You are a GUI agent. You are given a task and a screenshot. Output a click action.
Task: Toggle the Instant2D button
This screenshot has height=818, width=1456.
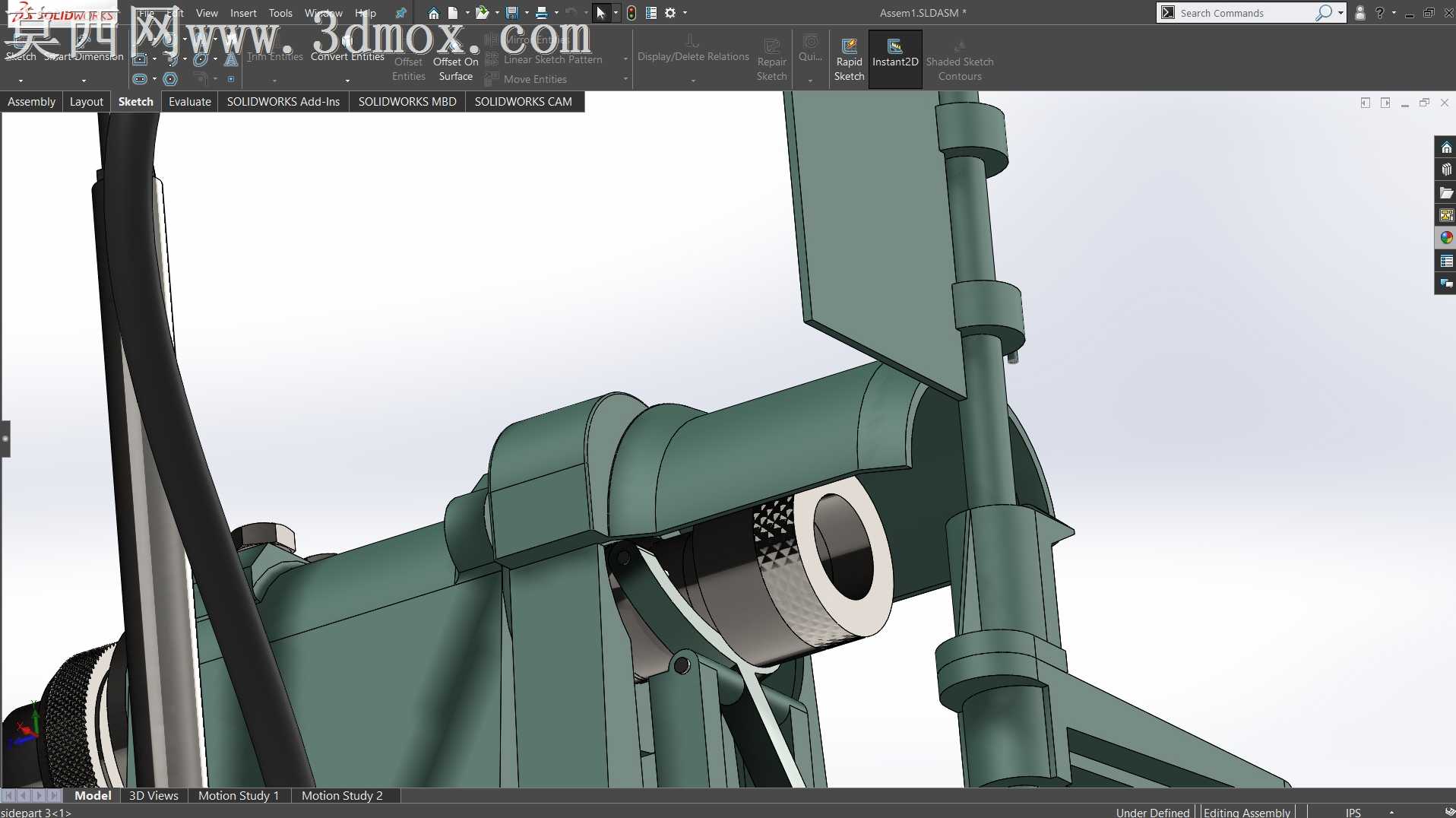[x=895, y=60]
